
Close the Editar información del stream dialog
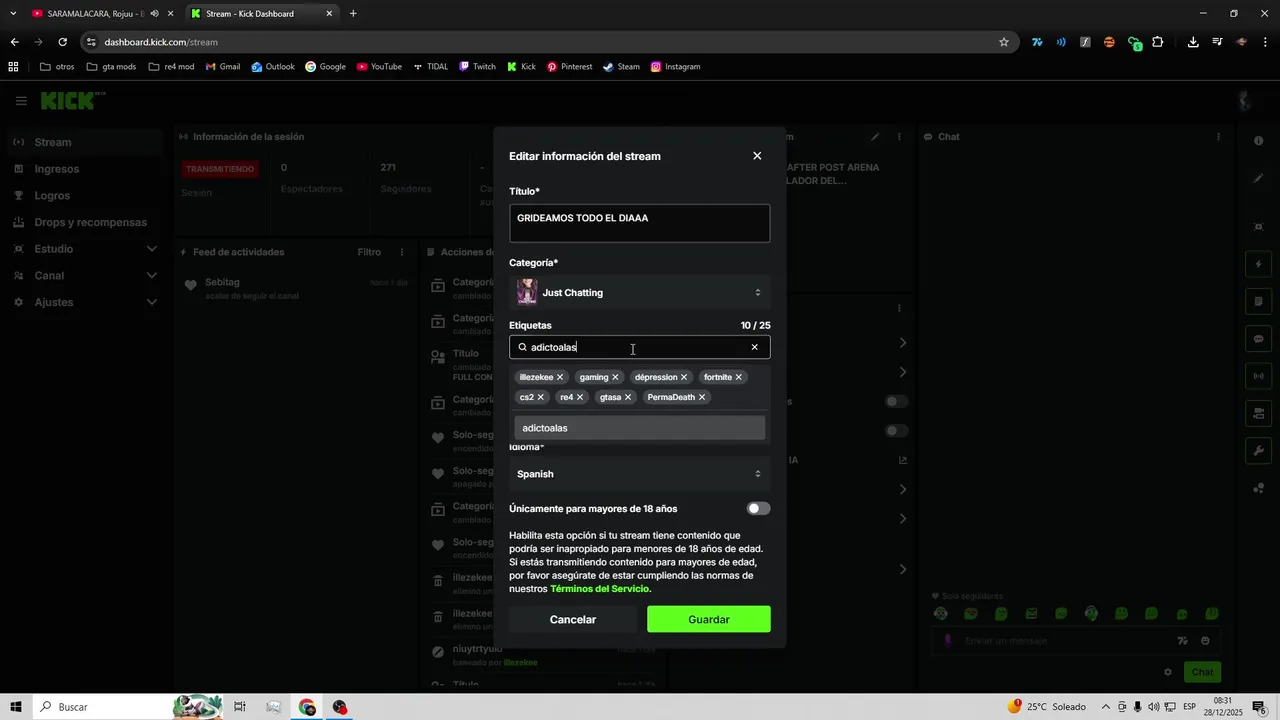[757, 156]
